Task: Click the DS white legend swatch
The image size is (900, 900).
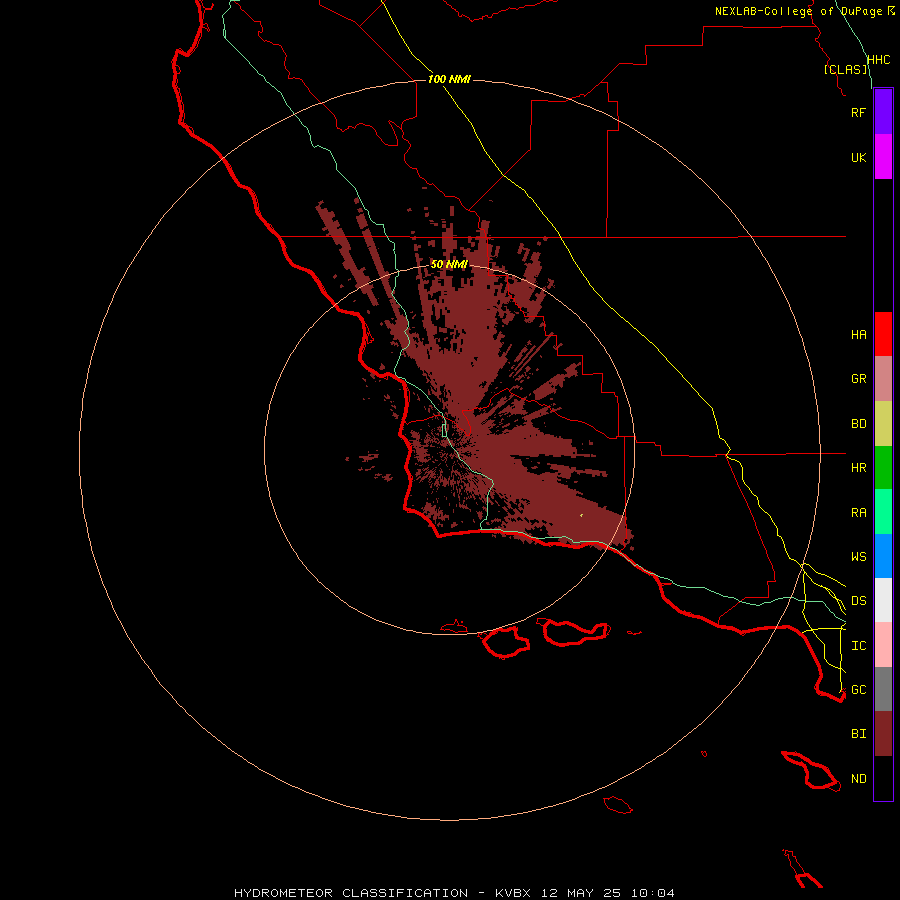Action: pyautogui.click(x=883, y=600)
